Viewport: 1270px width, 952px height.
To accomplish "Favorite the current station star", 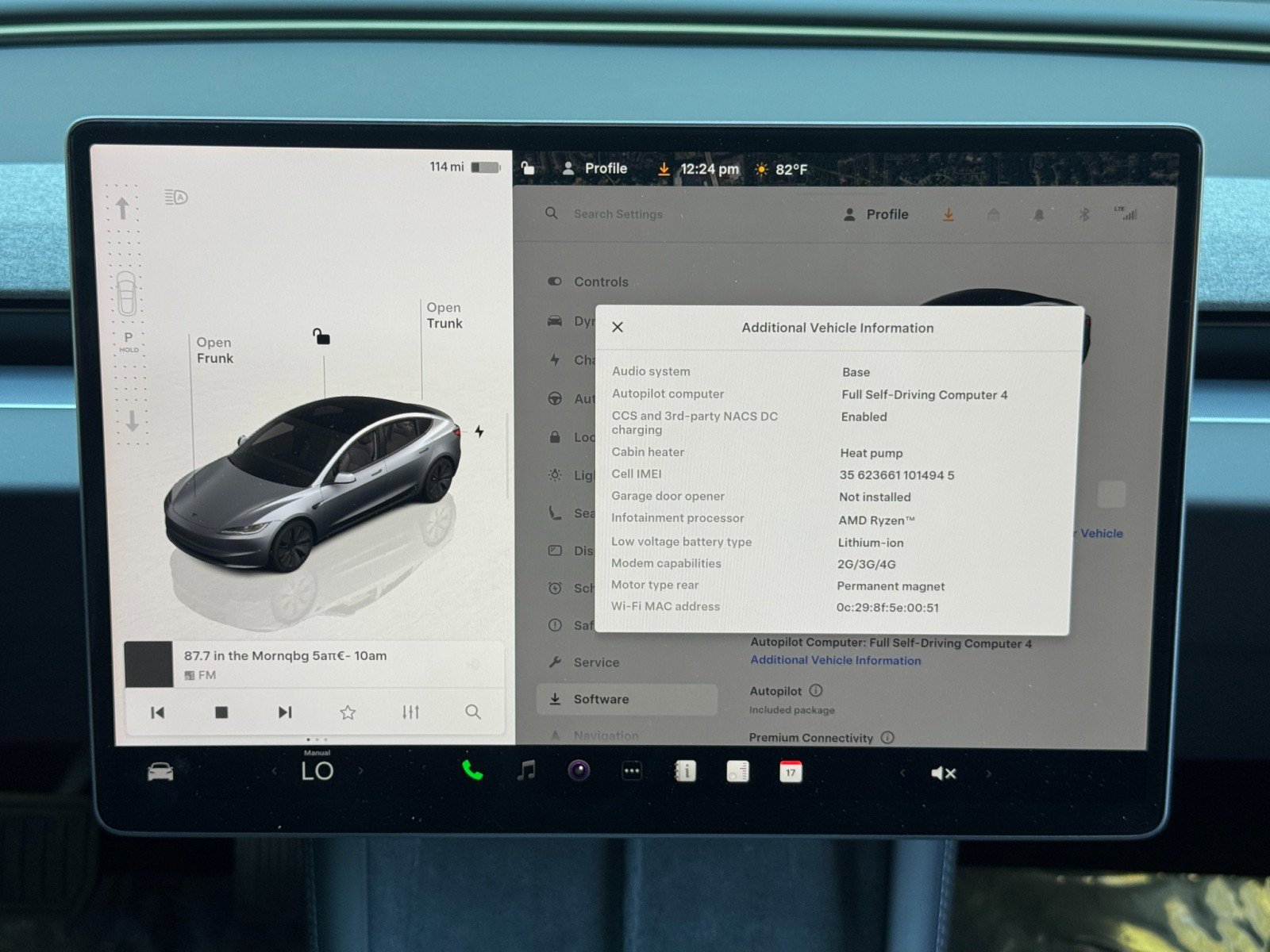I will click(348, 712).
